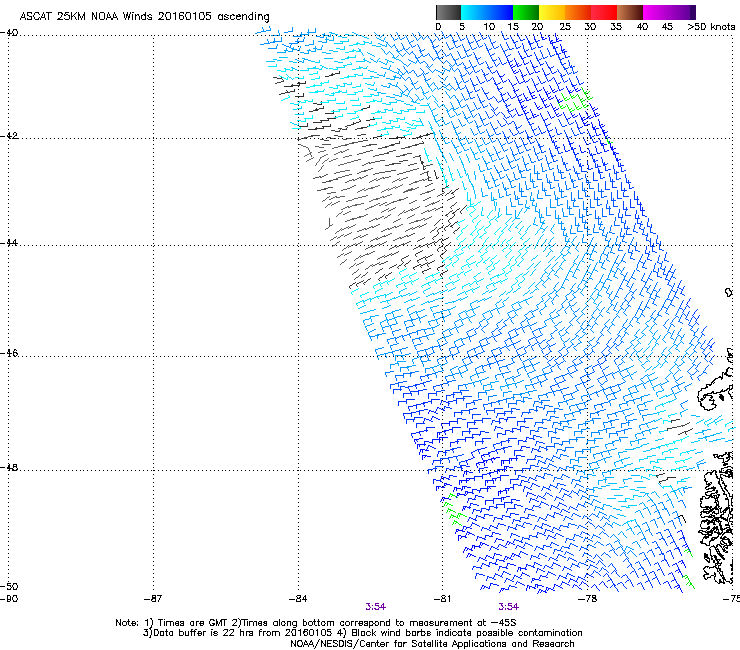Viewport: 740px width, 650px height.
Task: Click the green 15-20 knots legend swatch
Action: tap(526, 12)
